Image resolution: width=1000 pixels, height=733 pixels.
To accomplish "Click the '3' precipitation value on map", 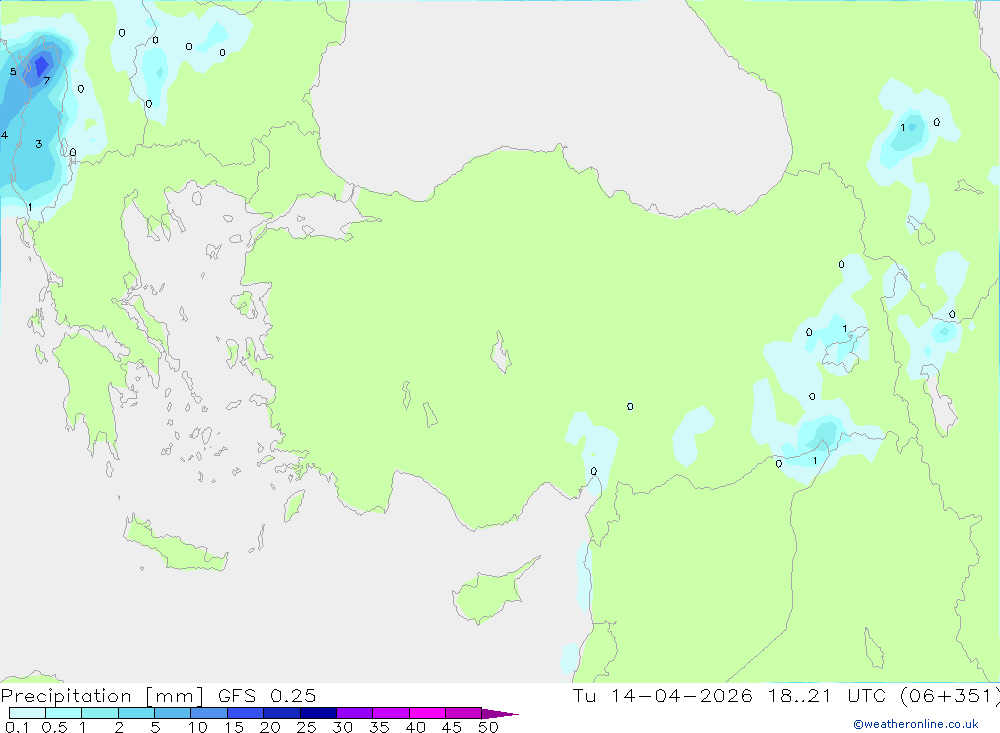I will (x=39, y=144).
